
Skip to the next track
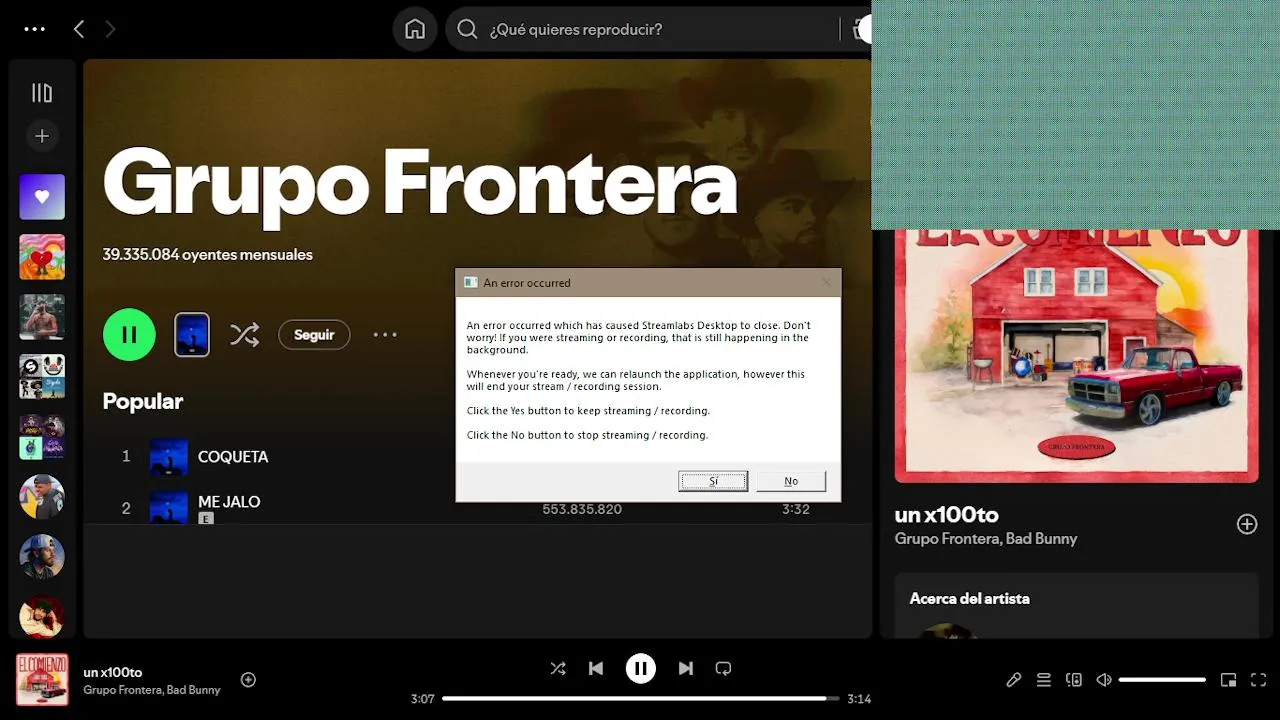point(686,668)
